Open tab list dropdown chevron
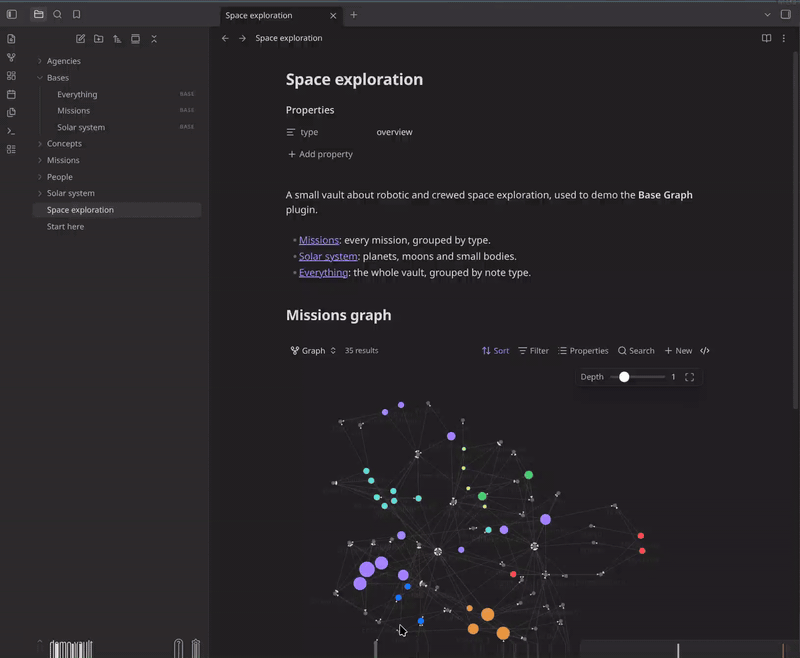This screenshot has width=800, height=658. click(x=767, y=15)
